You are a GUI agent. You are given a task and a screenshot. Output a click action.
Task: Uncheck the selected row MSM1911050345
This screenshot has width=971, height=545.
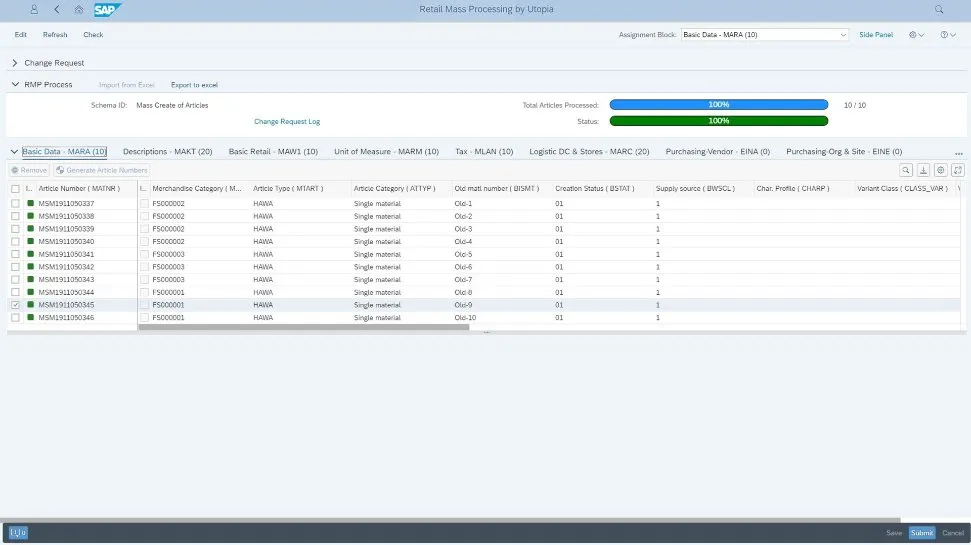point(15,305)
